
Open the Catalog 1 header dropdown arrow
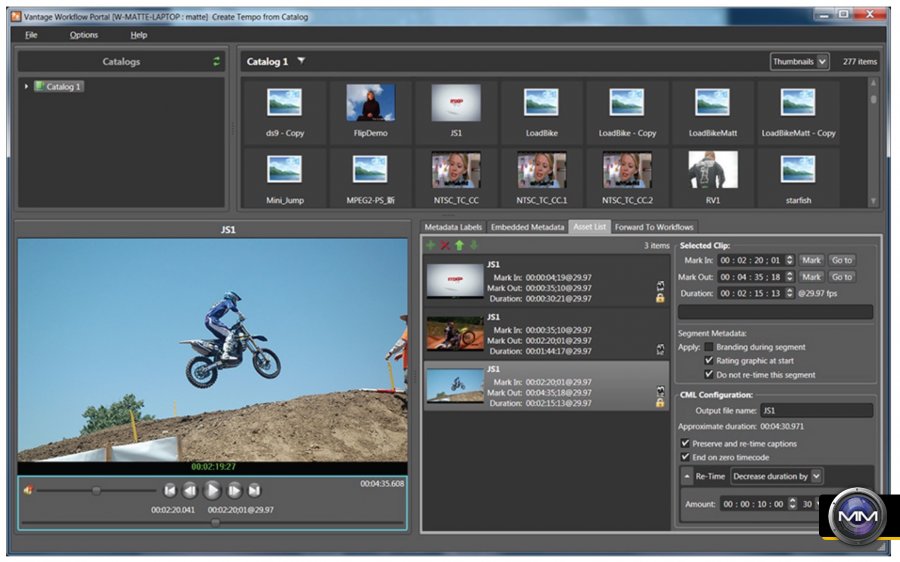[x=301, y=61]
